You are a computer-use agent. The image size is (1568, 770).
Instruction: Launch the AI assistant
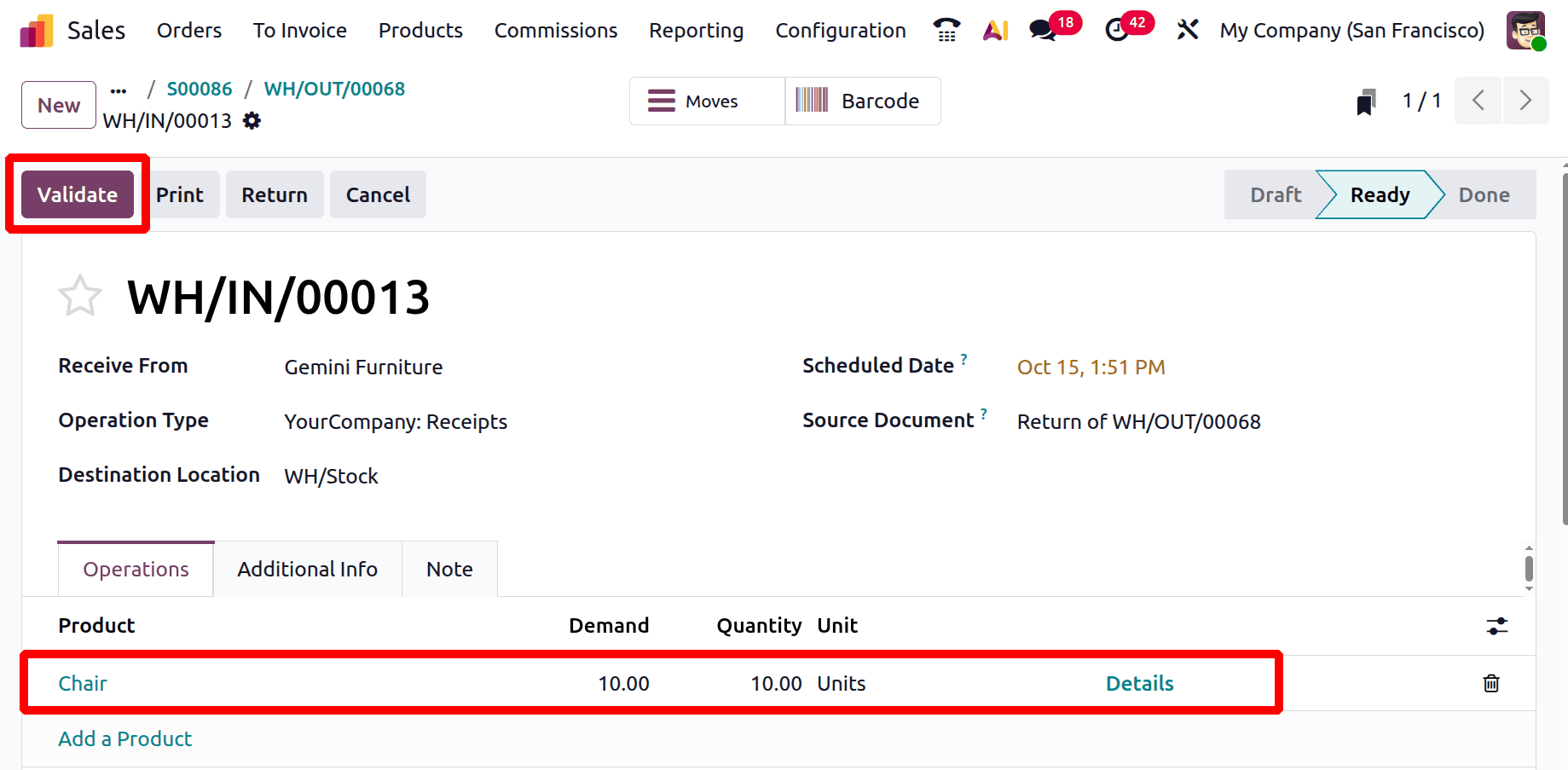coord(995,30)
